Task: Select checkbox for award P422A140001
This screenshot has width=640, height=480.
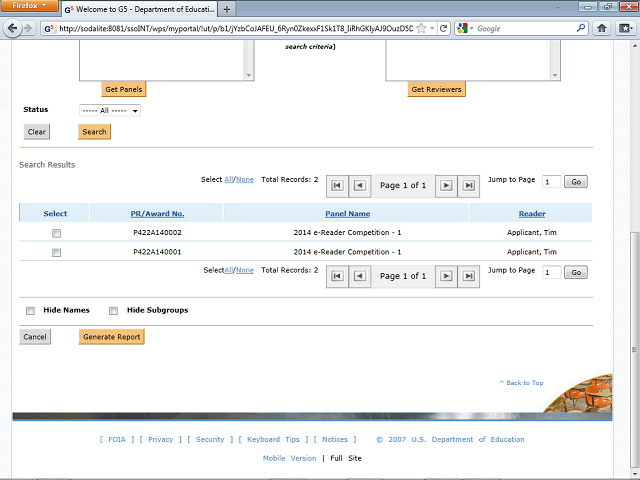Action: [x=56, y=253]
